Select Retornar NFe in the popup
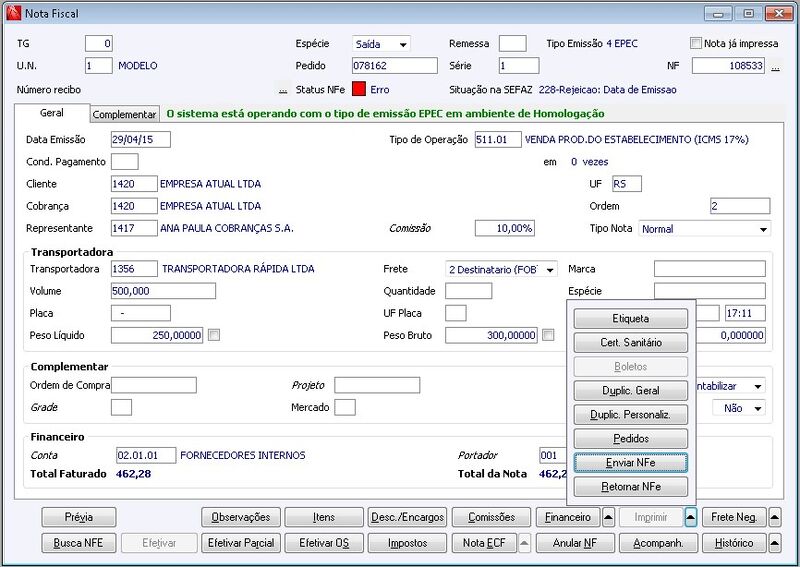Image resolution: width=800 pixels, height=567 pixels. pos(631,486)
